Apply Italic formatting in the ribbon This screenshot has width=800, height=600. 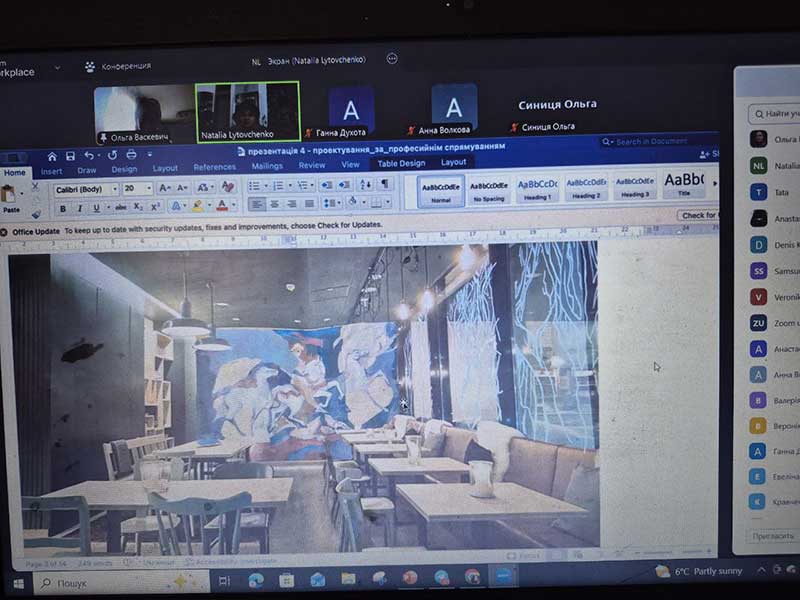[78, 208]
